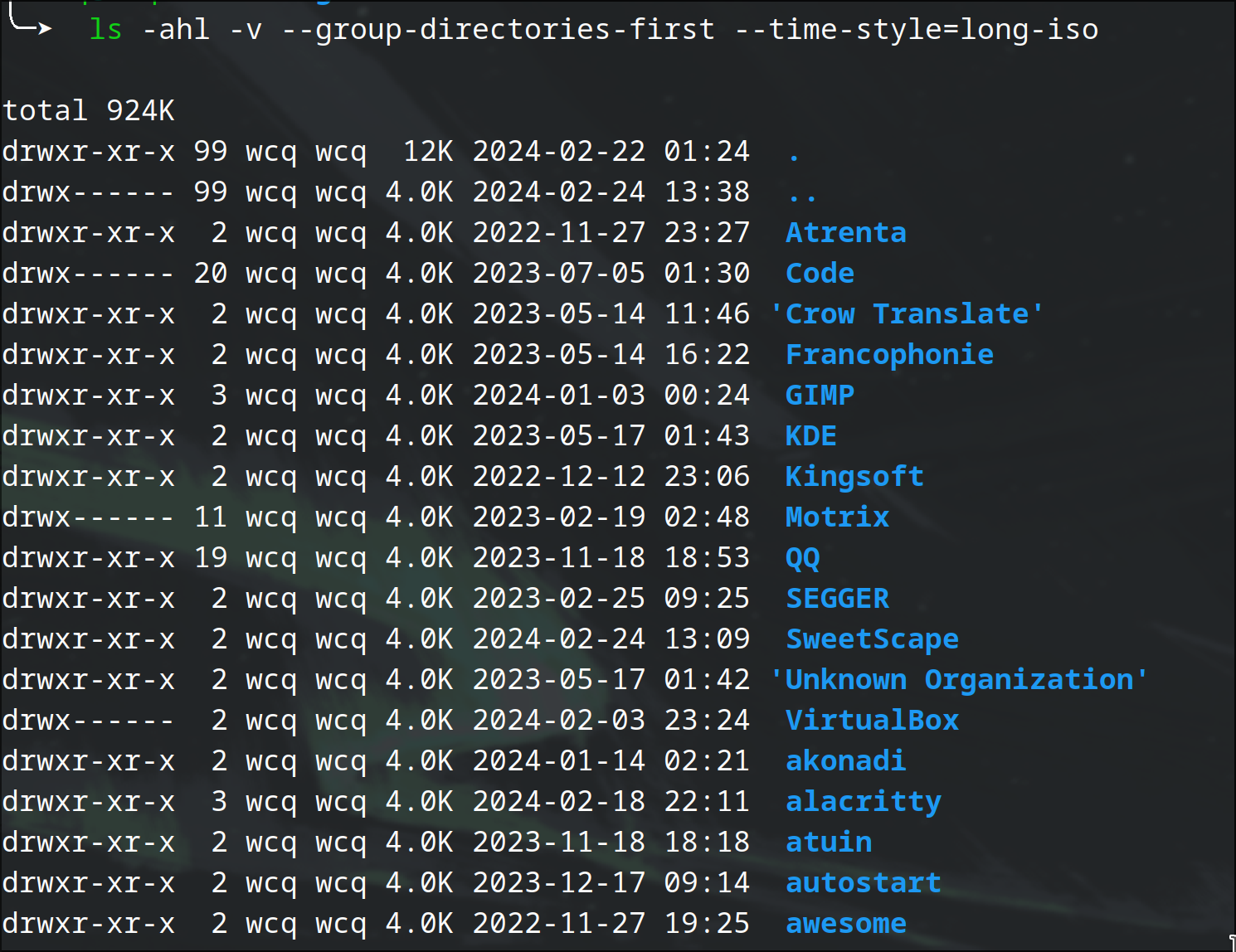The width and height of the screenshot is (1236, 952).
Task: Click the date 2024-01-03 in GIMP row
Action: [x=559, y=395]
